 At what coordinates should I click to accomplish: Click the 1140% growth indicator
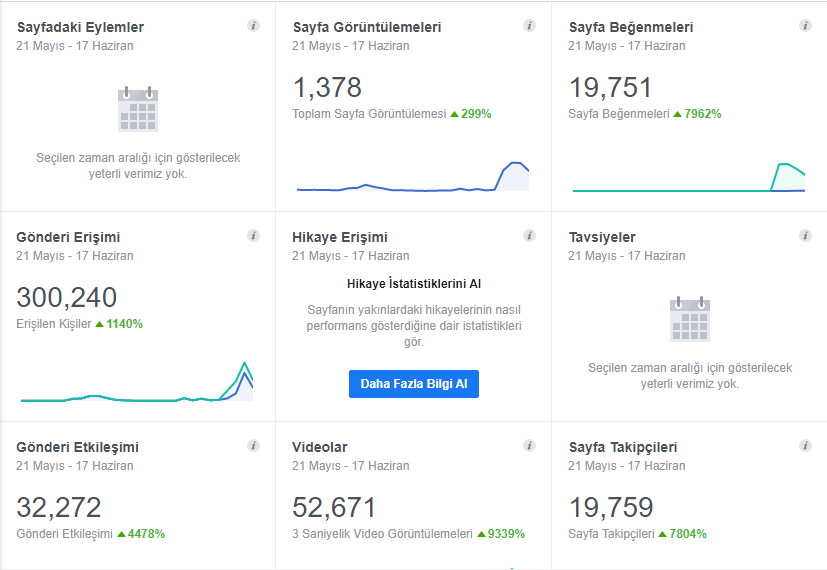pos(119,324)
